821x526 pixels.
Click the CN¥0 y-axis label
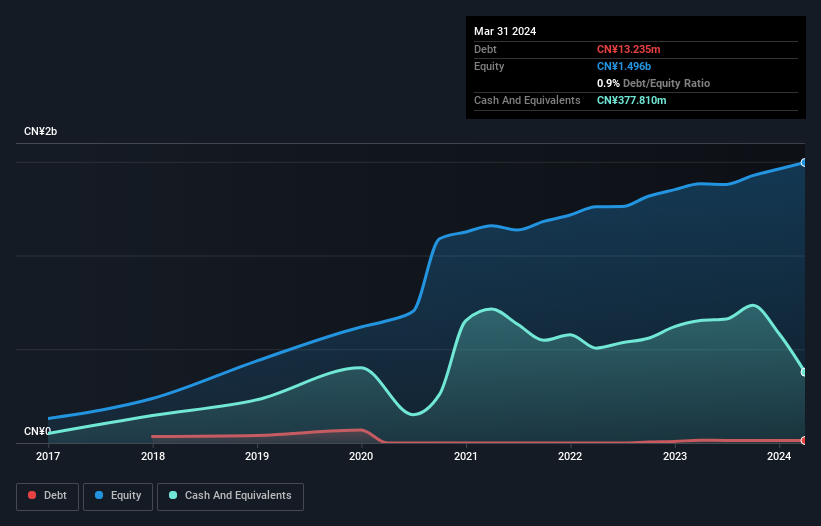(37, 432)
